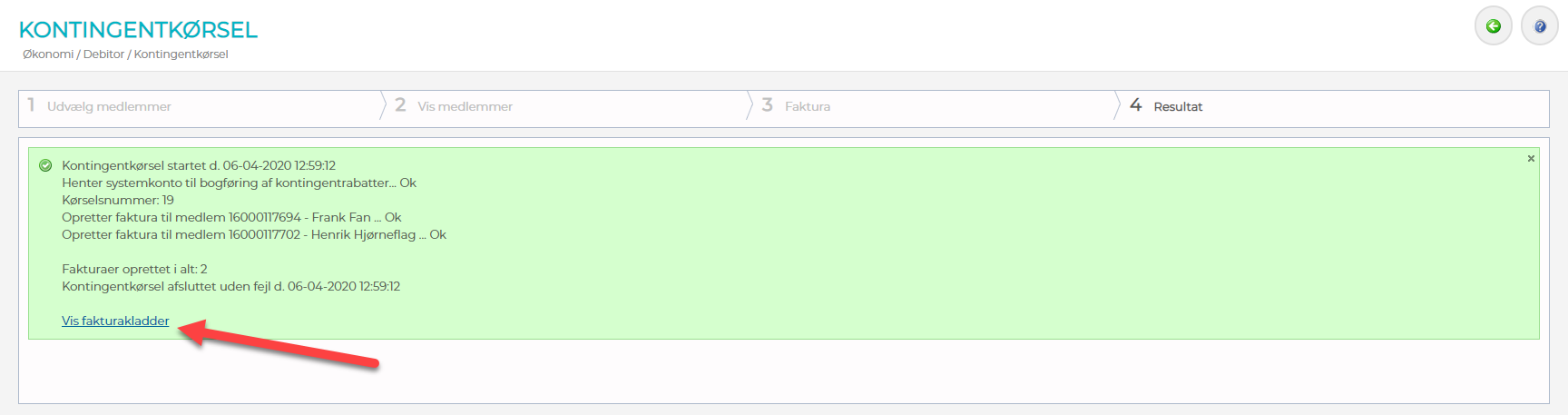The height and width of the screenshot is (415, 1568).
Task: Click Økonomi in the breadcrumb
Action: (x=48, y=54)
